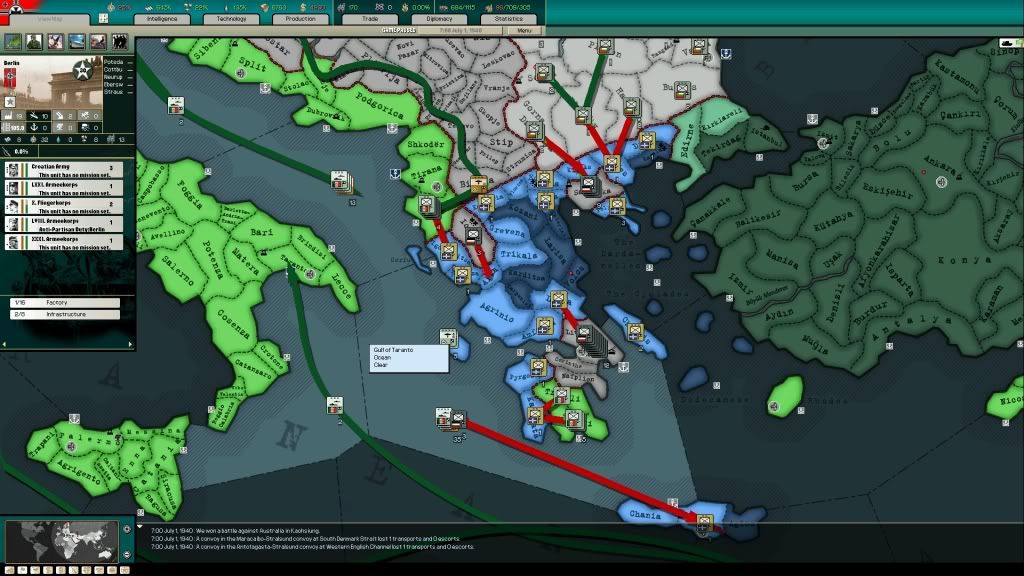The width and height of the screenshot is (1024, 576).
Task: Open the Diplomacy tab
Action: 439,18
